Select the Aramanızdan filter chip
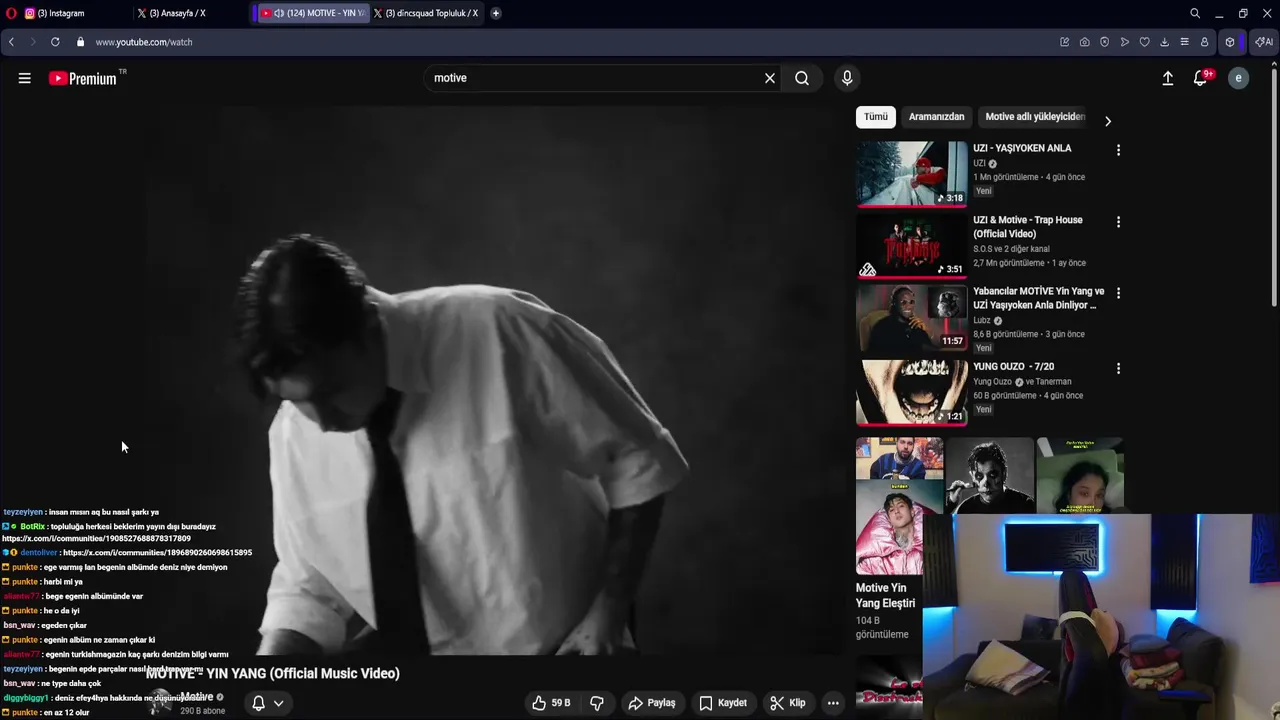 pyautogui.click(x=936, y=117)
